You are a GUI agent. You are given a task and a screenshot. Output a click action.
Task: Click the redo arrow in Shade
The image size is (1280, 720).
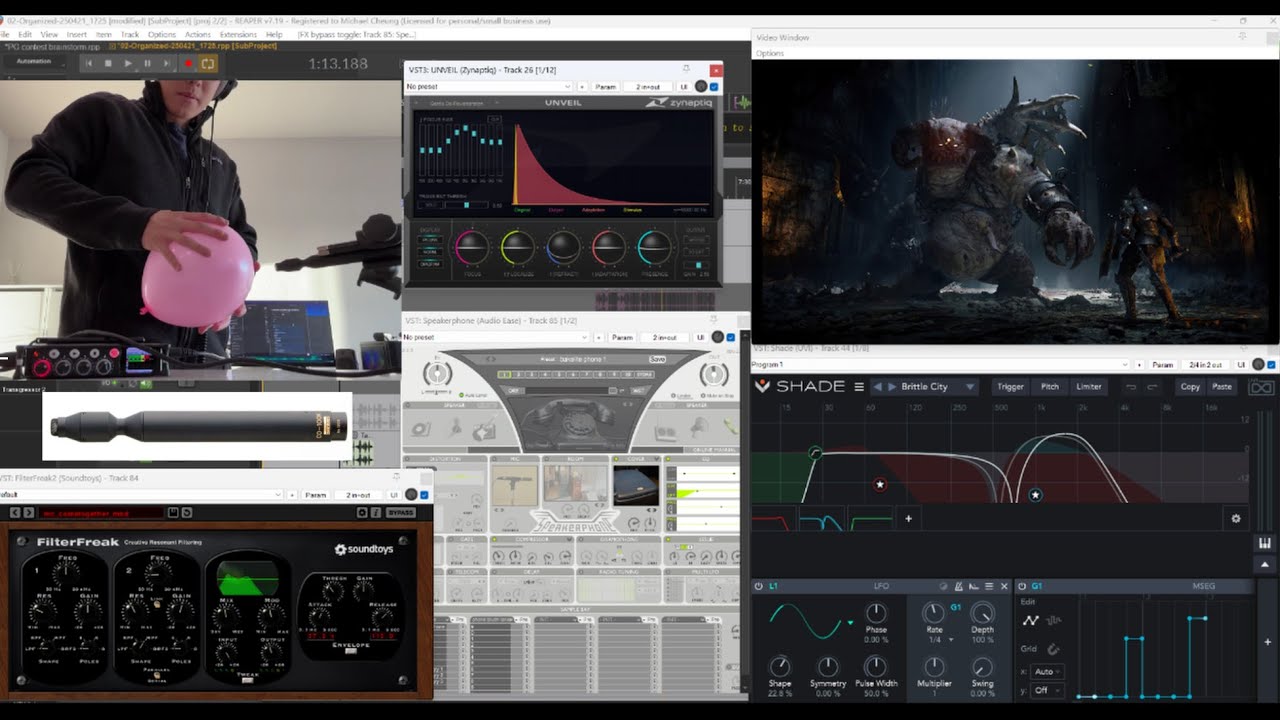[x=1152, y=386]
